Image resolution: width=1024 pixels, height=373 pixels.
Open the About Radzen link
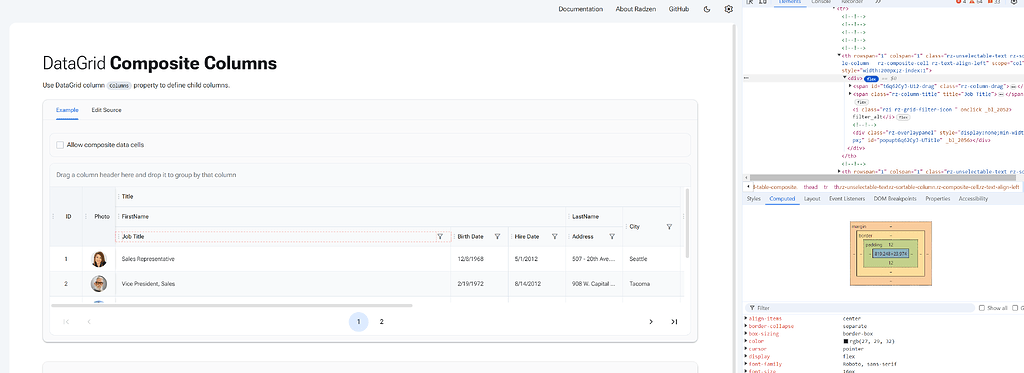pyautogui.click(x=635, y=9)
